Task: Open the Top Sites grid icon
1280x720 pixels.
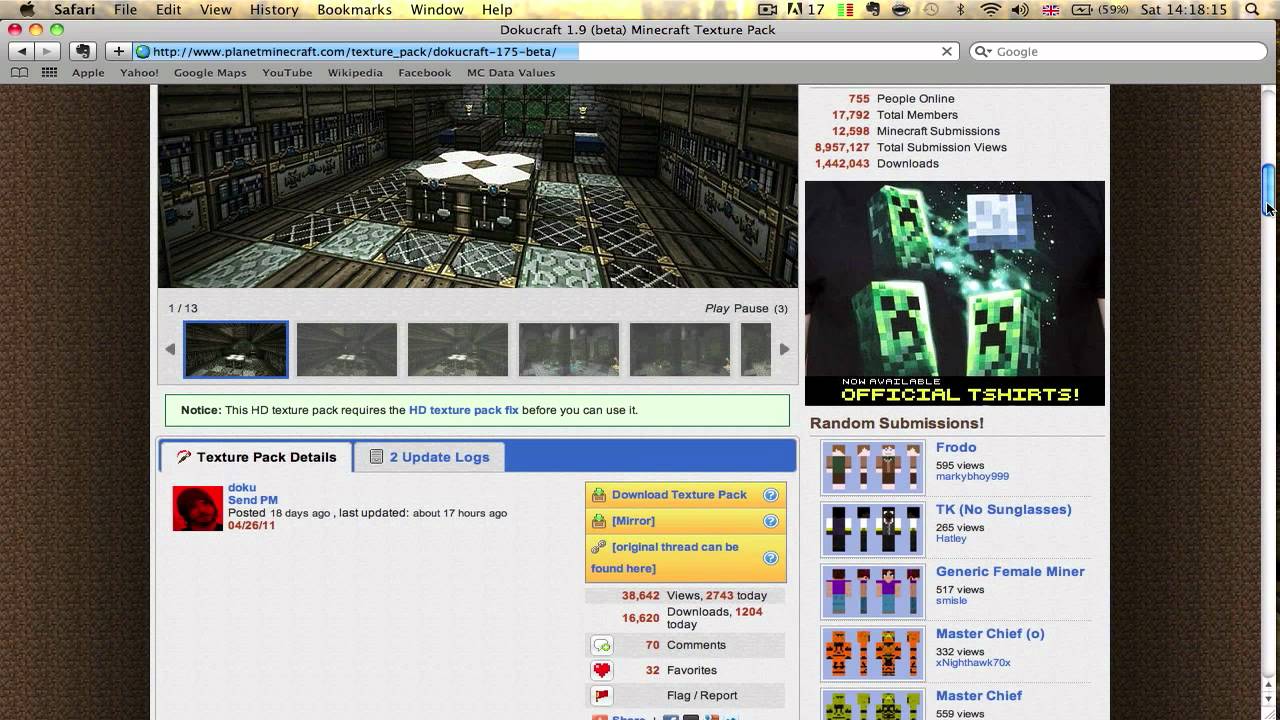Action: tap(49, 72)
